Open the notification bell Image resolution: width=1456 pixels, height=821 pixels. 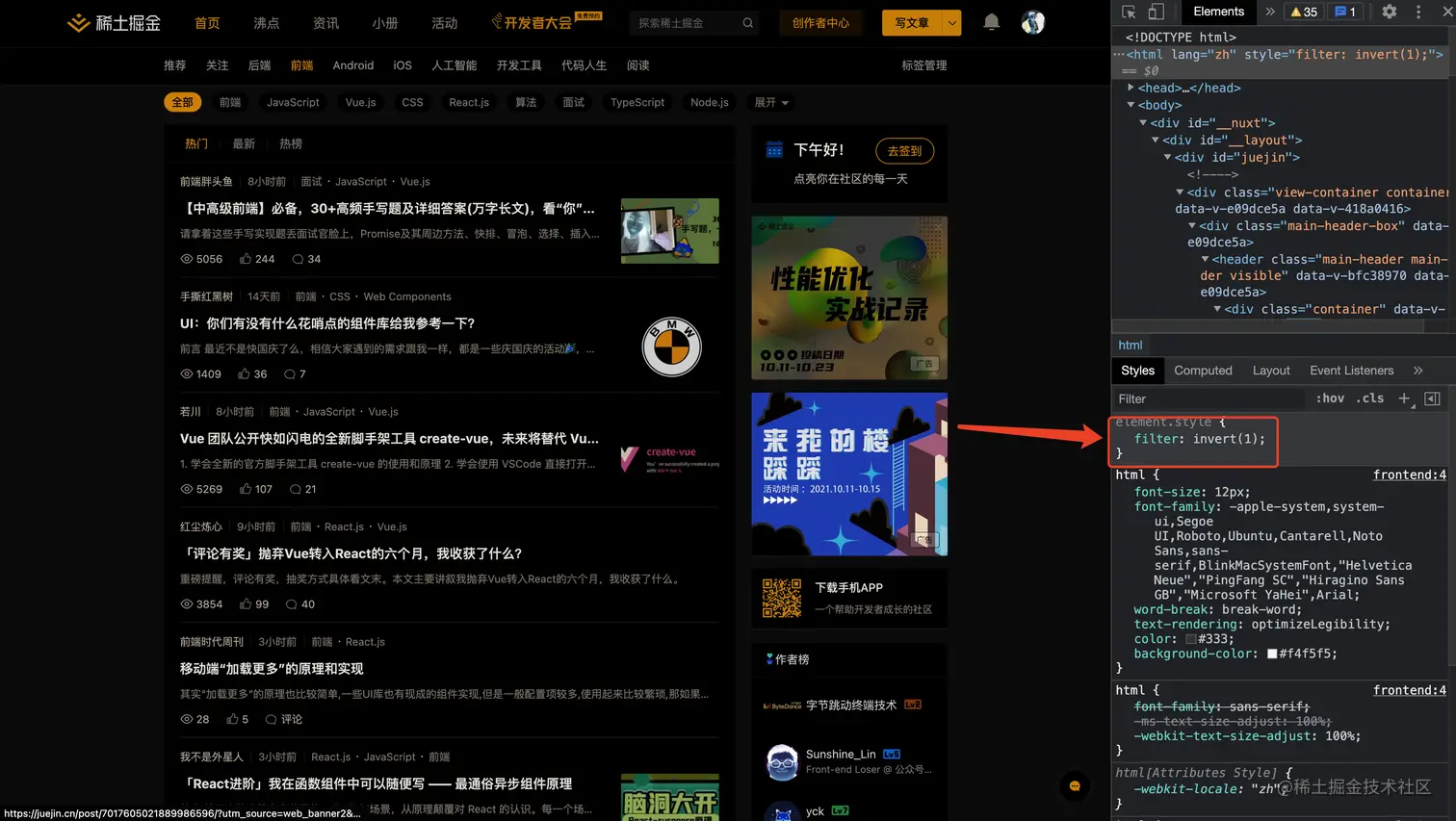tap(991, 22)
